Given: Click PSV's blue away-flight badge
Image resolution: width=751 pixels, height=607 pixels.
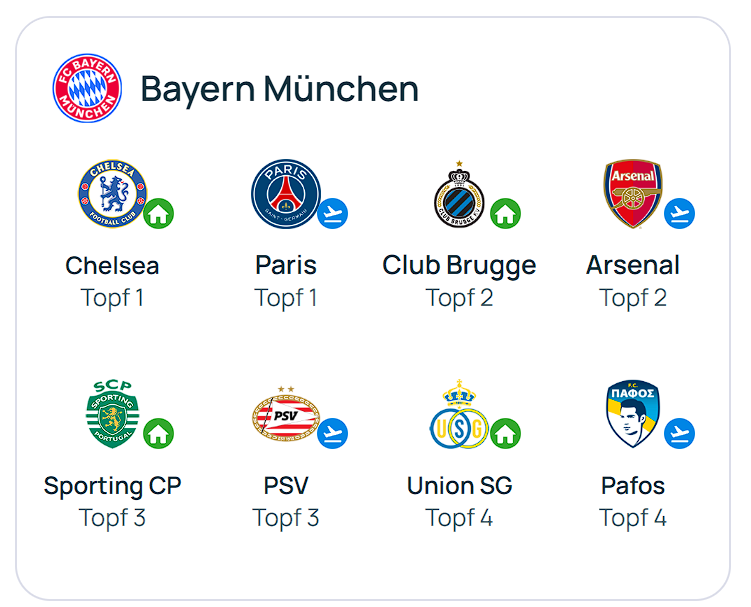Looking at the screenshot, I should click(332, 433).
